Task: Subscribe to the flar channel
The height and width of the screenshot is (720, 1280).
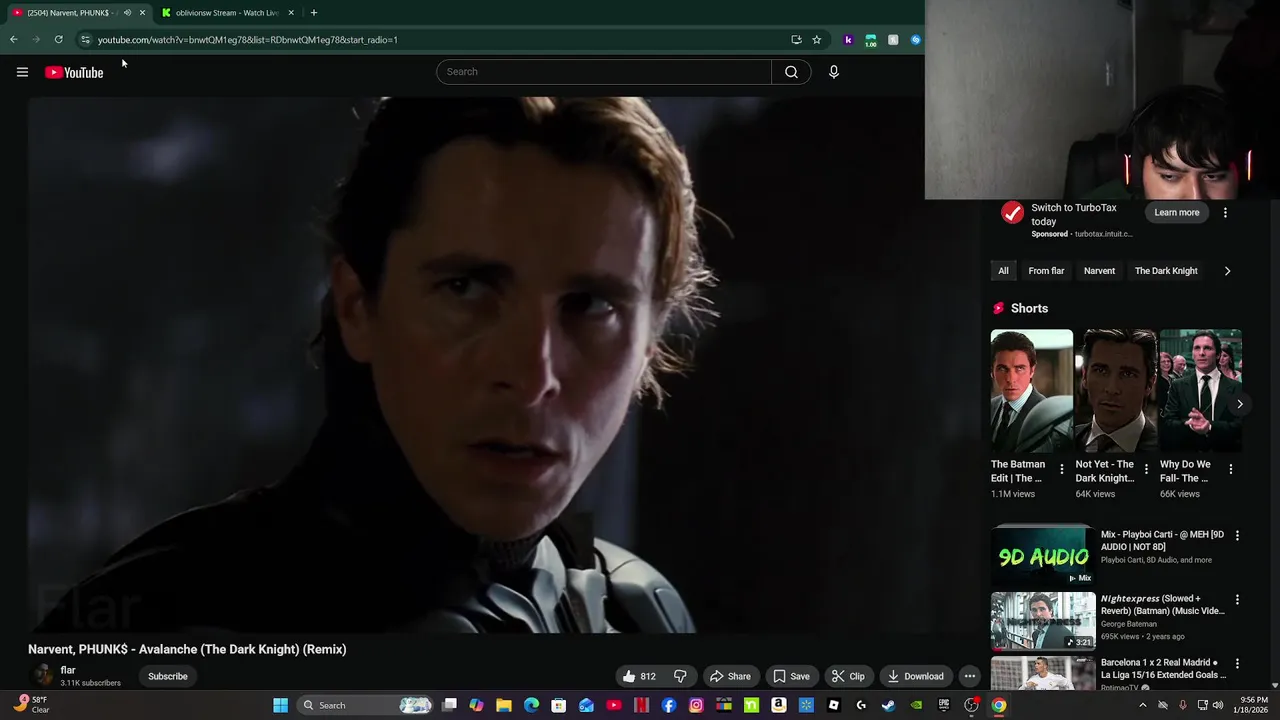Action: [x=168, y=676]
